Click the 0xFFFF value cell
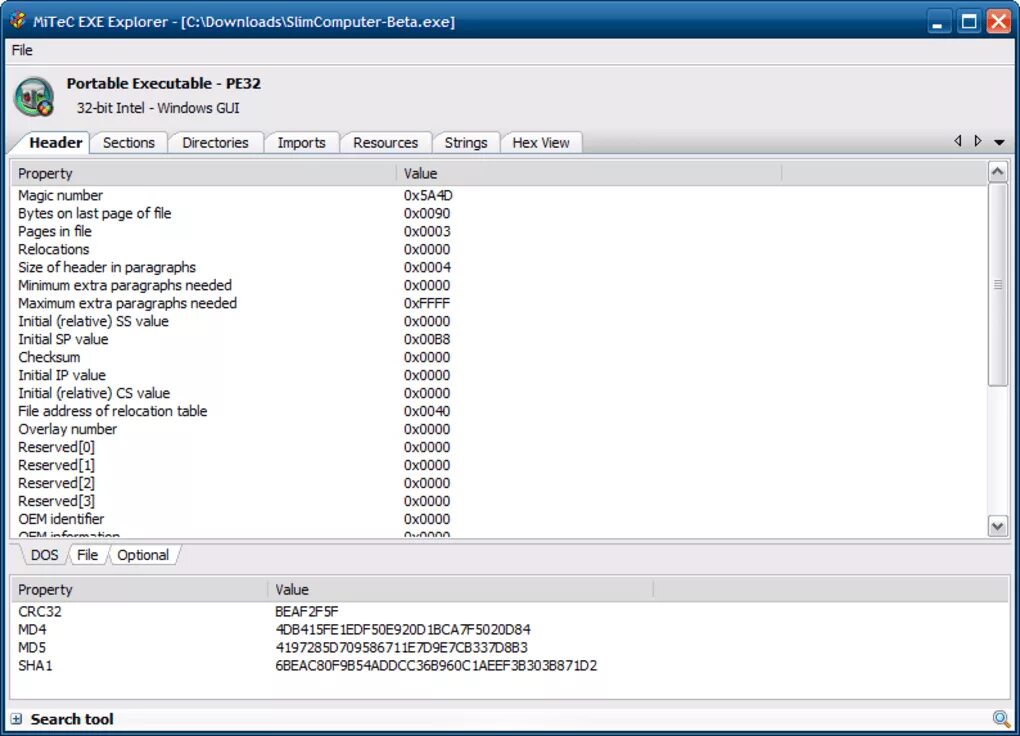 [x=427, y=303]
